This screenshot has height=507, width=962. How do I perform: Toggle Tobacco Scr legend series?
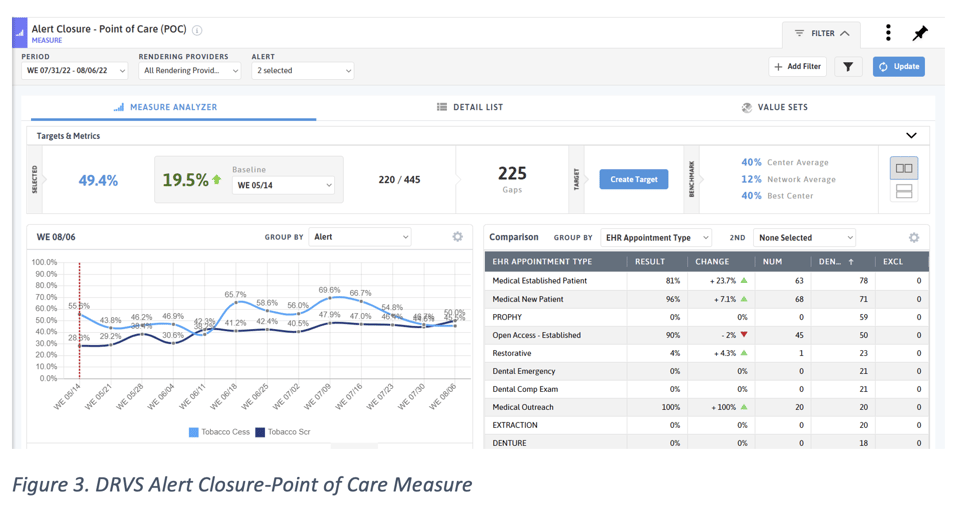coord(283,432)
